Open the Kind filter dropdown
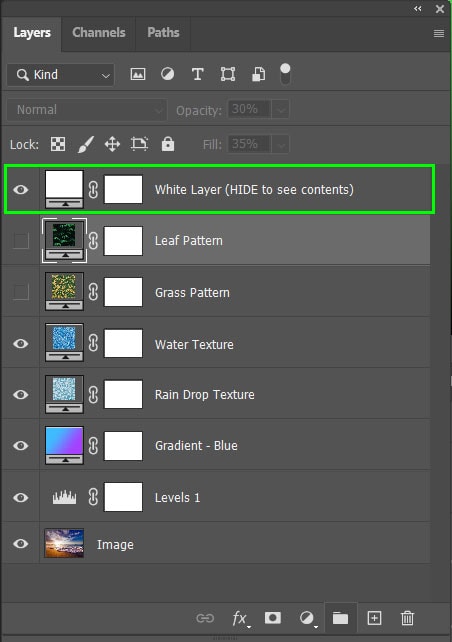 click(61, 75)
